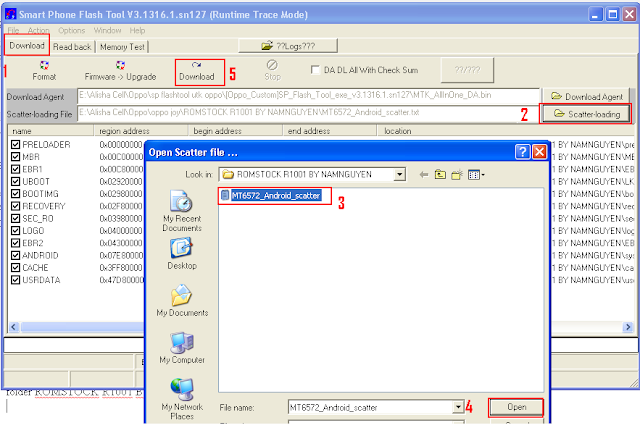Open the Window menu
The height and width of the screenshot is (428, 640).
pos(107,30)
